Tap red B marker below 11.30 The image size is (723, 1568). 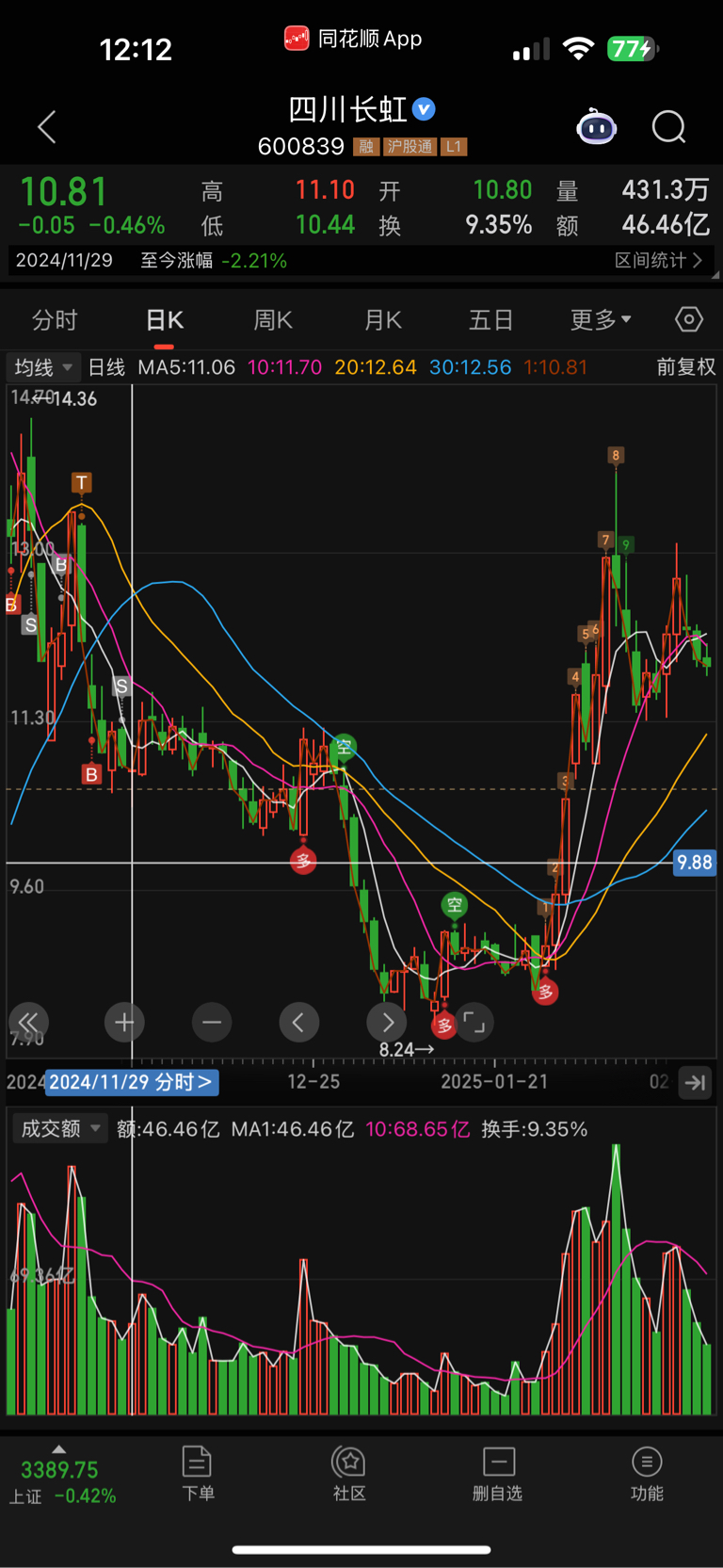(x=91, y=774)
